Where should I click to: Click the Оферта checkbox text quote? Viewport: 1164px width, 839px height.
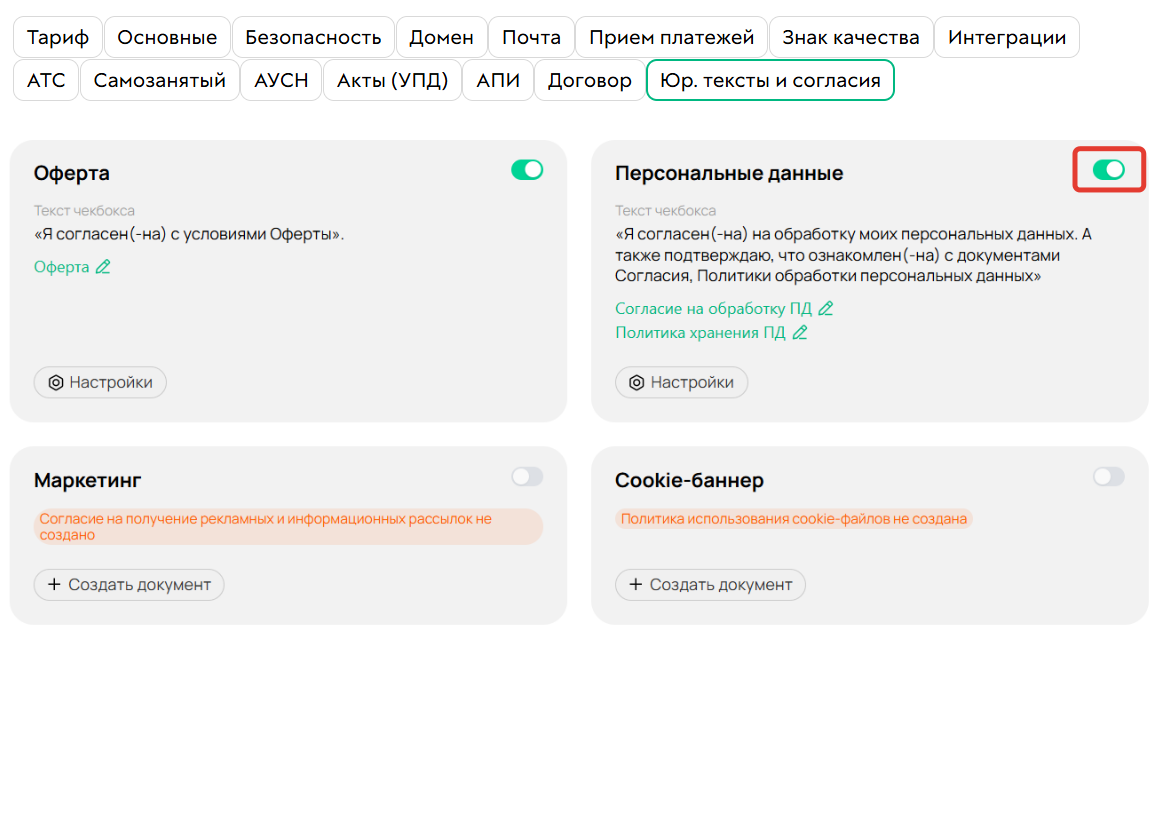pos(189,234)
